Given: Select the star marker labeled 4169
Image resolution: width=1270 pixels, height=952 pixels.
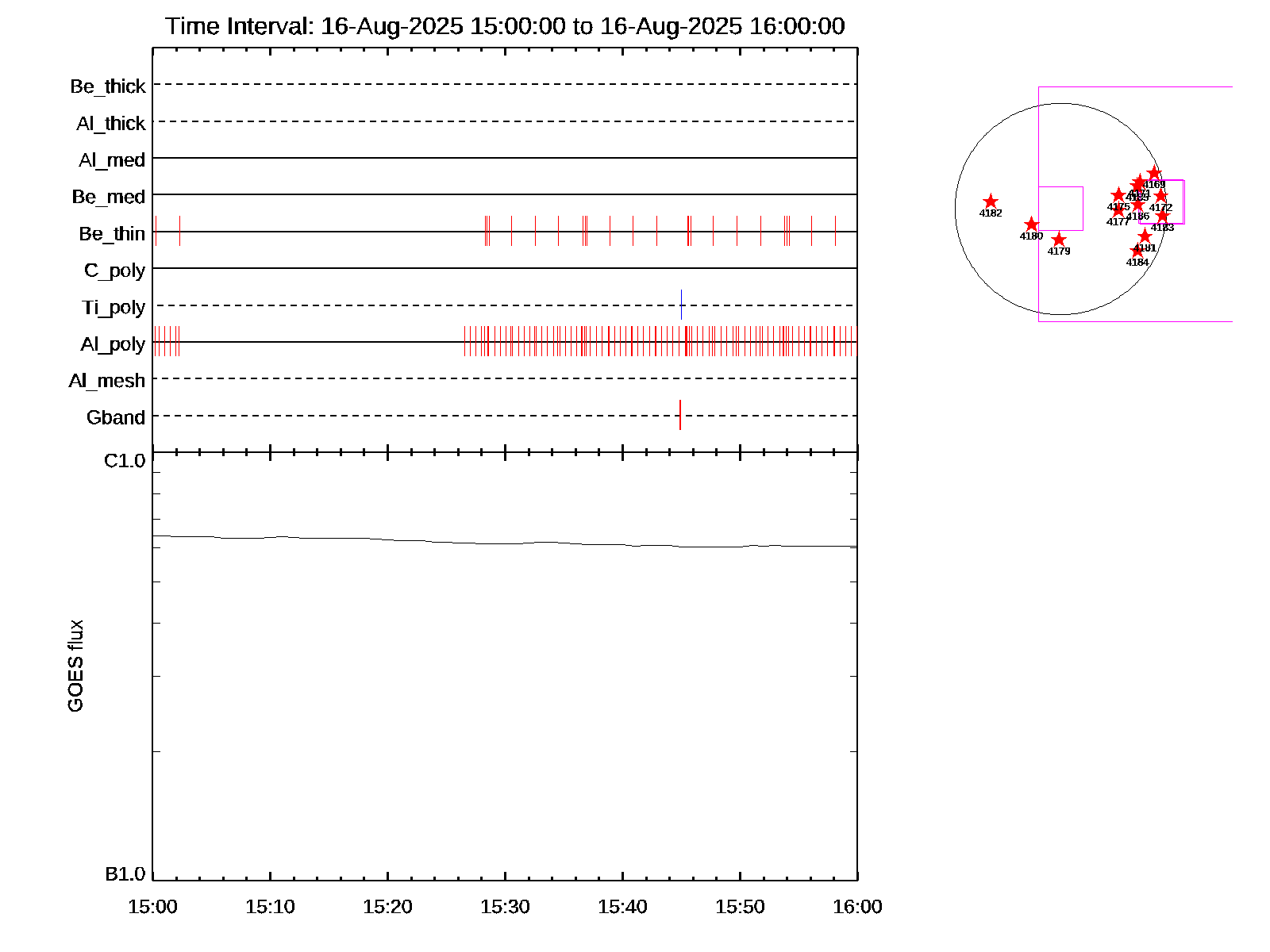Looking at the screenshot, I should point(1154,174).
